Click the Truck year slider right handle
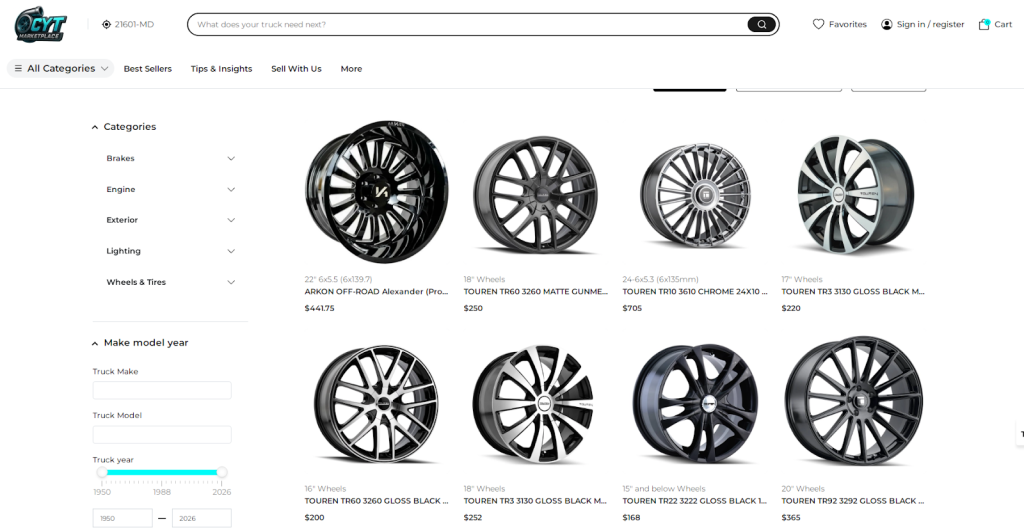The height and width of the screenshot is (528, 1024). pyautogui.click(x=222, y=472)
